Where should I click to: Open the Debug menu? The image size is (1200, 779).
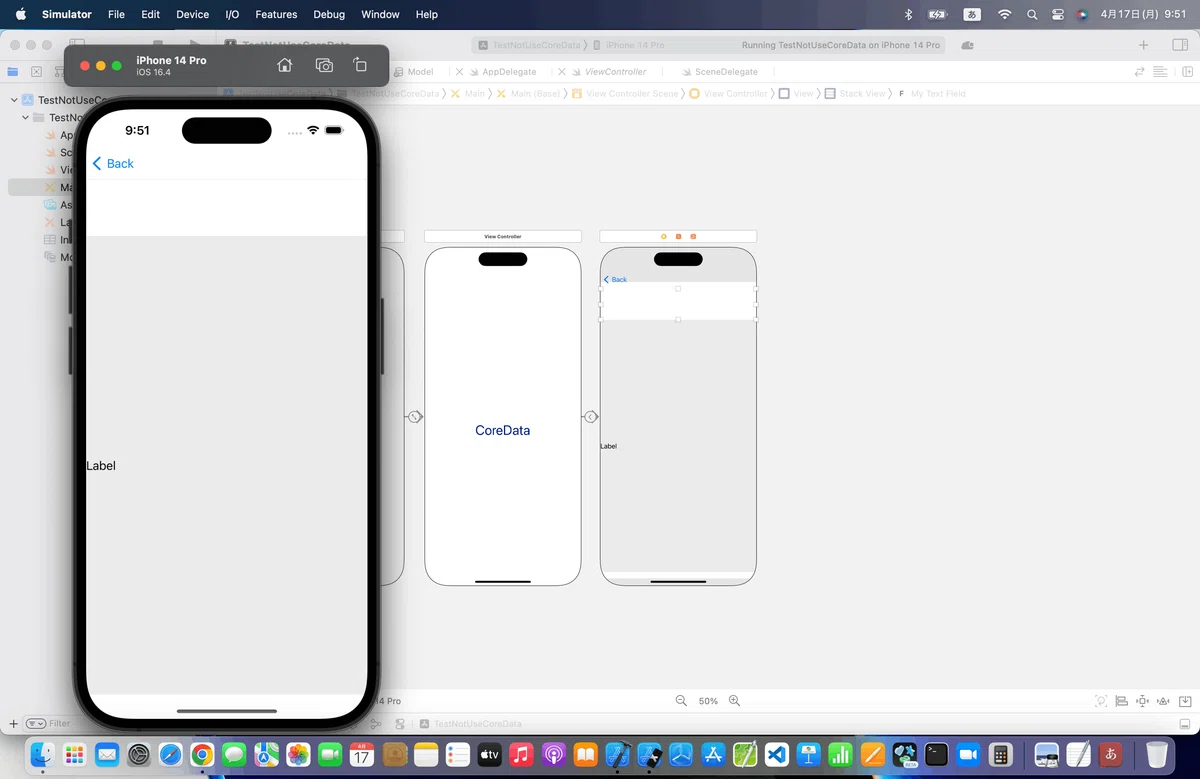pos(329,14)
